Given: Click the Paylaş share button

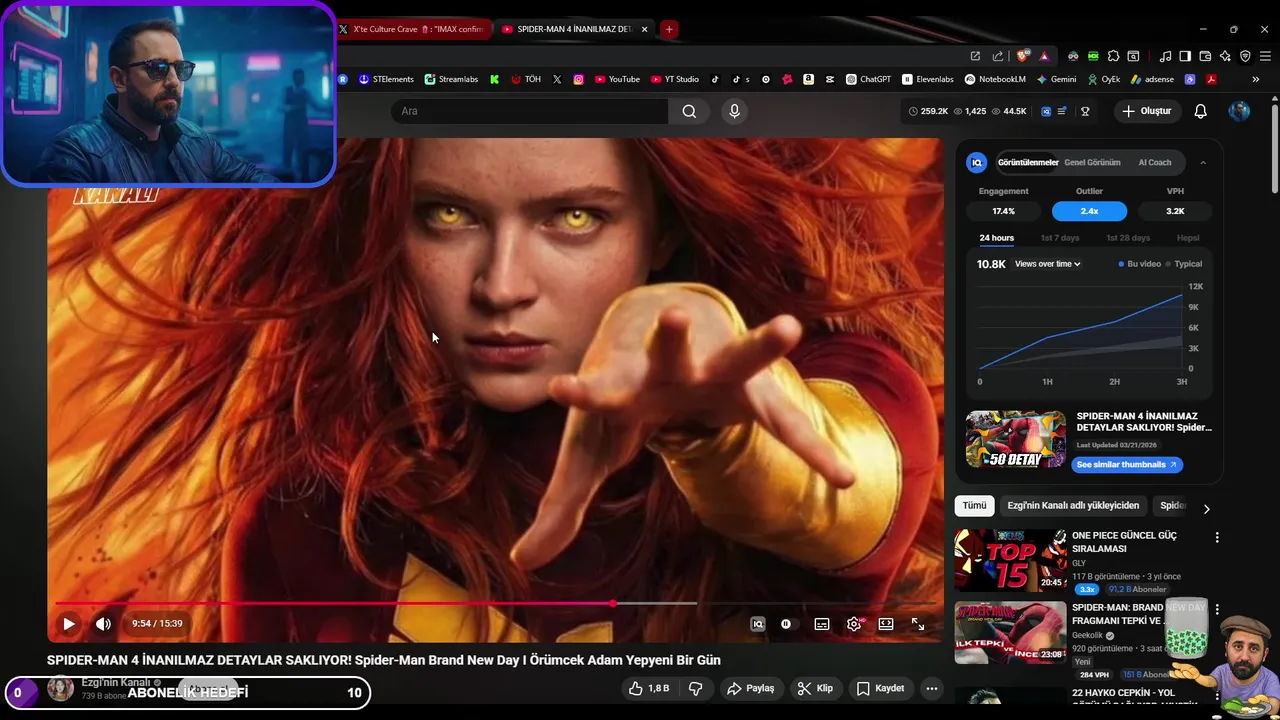Looking at the screenshot, I should coord(751,688).
